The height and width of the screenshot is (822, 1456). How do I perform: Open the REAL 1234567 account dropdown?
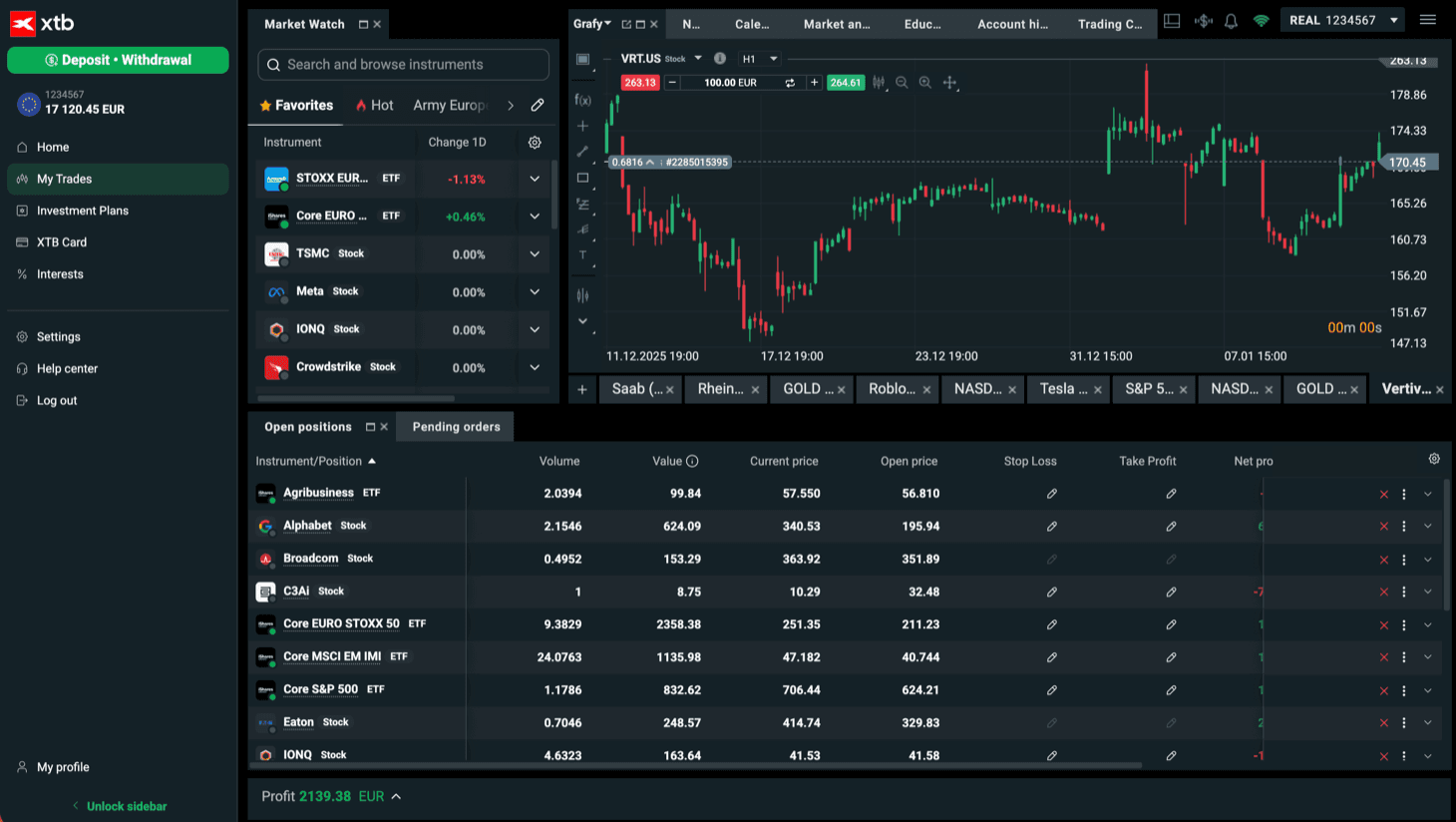tap(1343, 20)
